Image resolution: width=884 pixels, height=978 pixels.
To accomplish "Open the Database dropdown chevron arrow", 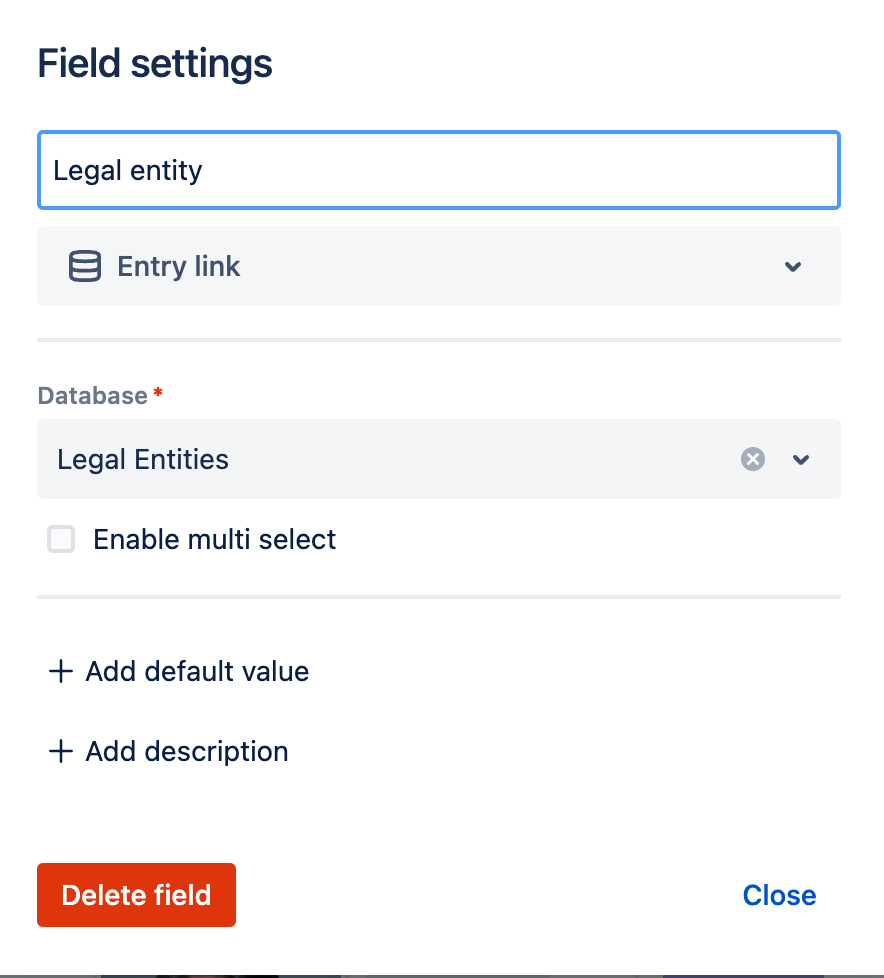I will coord(801,460).
